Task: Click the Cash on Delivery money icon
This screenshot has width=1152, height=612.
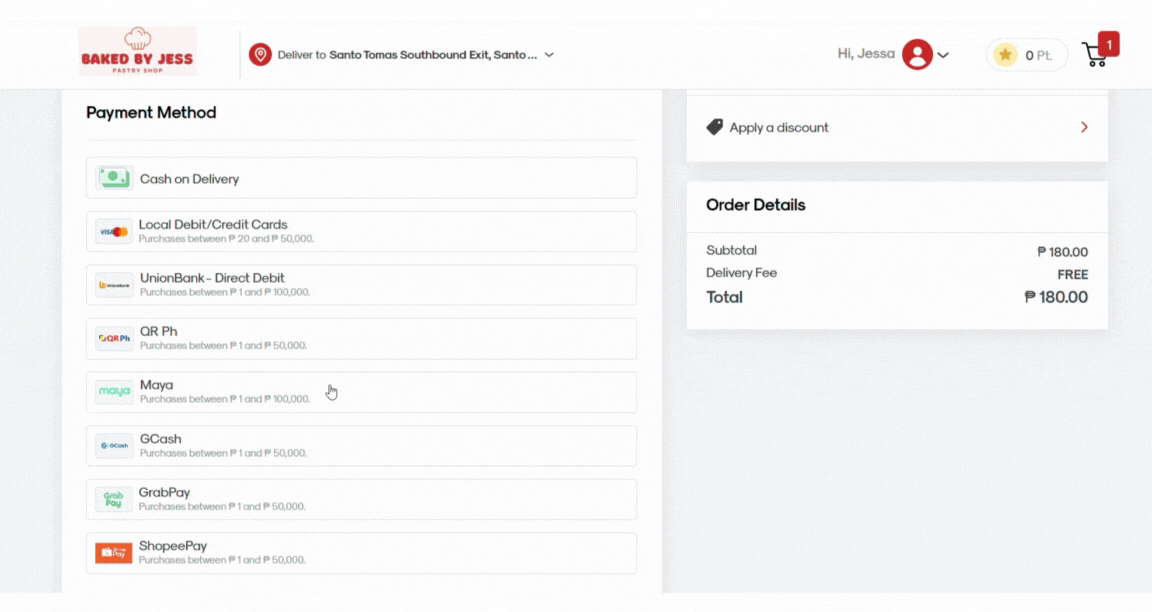Action: point(114,178)
